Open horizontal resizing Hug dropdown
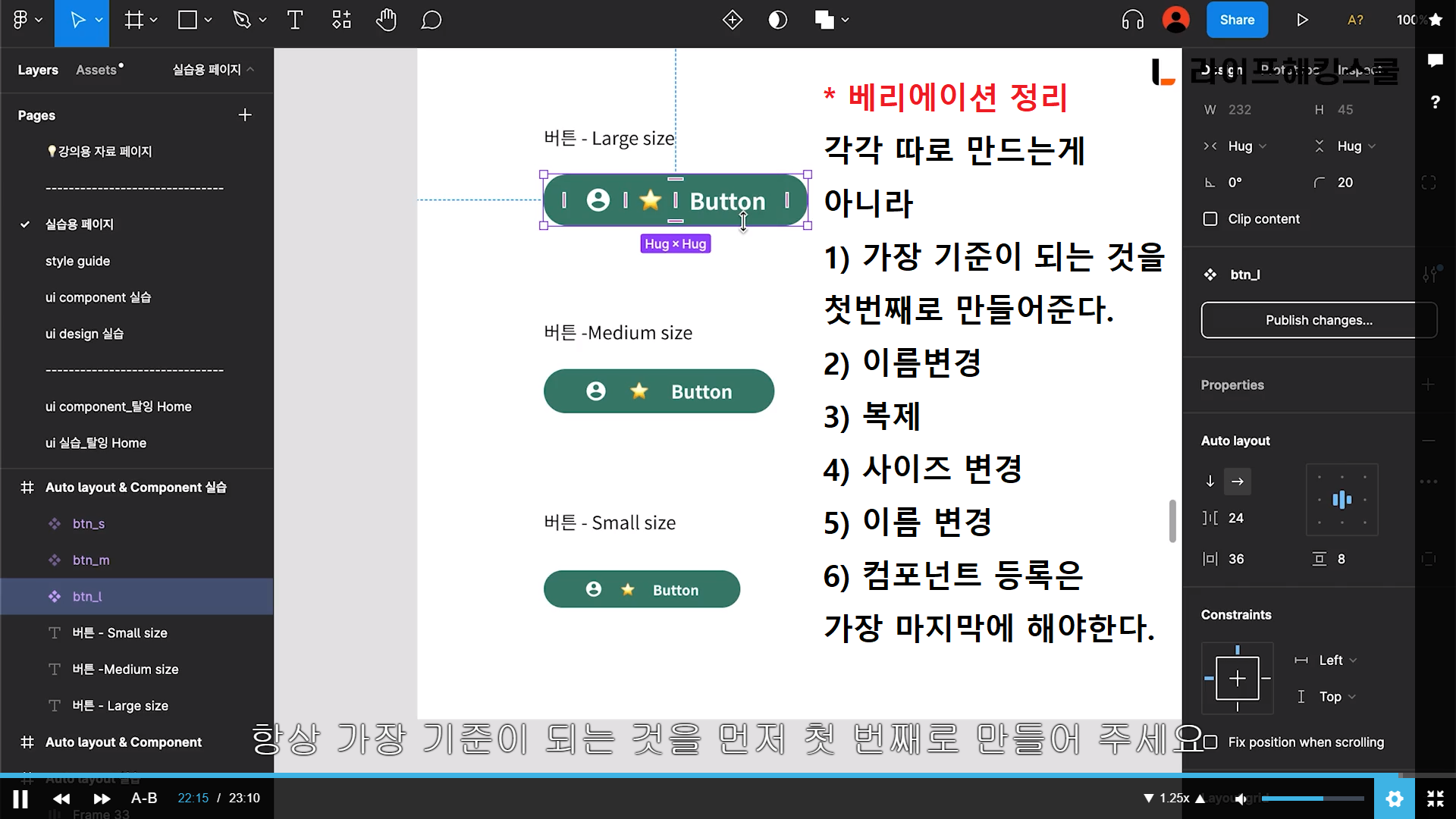The width and height of the screenshot is (1456, 819). (1247, 146)
